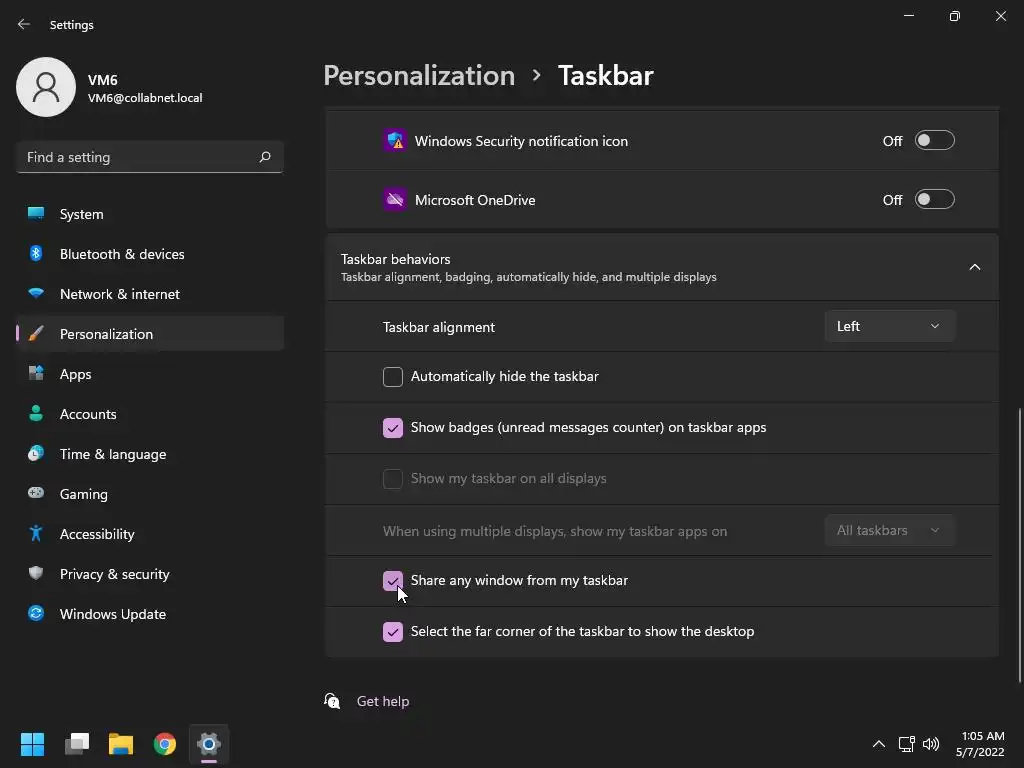The image size is (1024, 768).
Task: Open File Explorer from the taskbar
Action: (x=121, y=744)
